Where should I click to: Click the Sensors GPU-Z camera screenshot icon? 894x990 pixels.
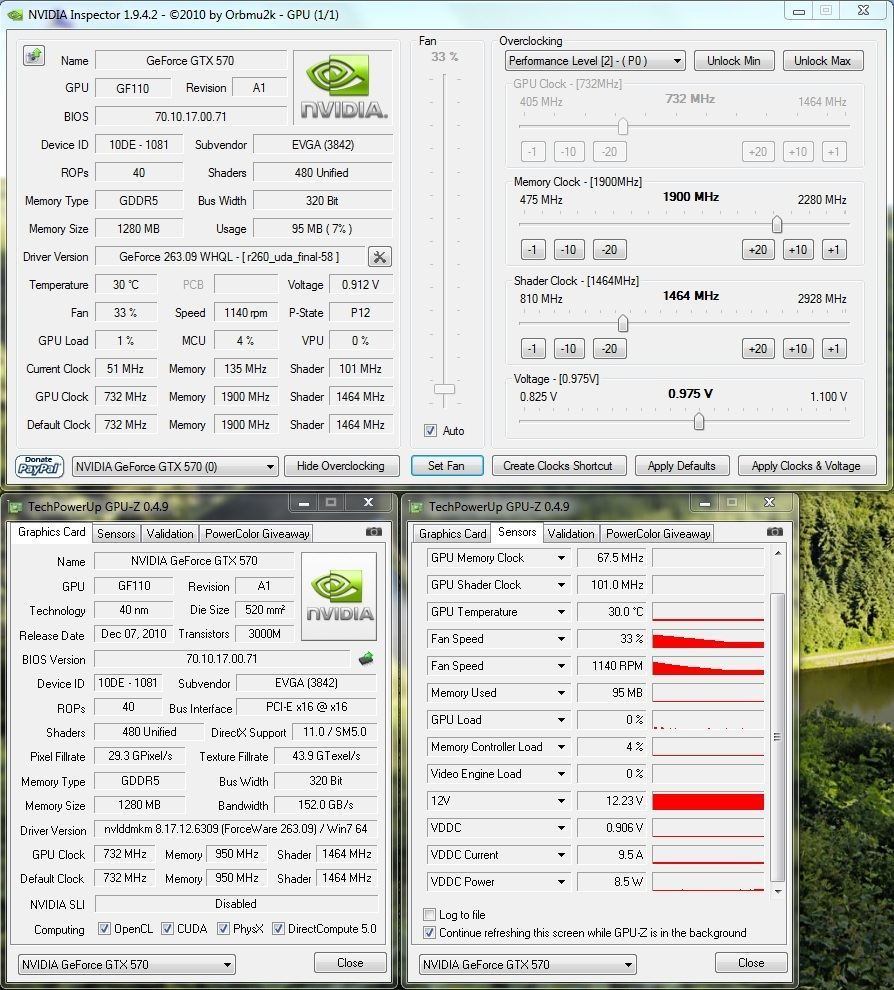[775, 532]
